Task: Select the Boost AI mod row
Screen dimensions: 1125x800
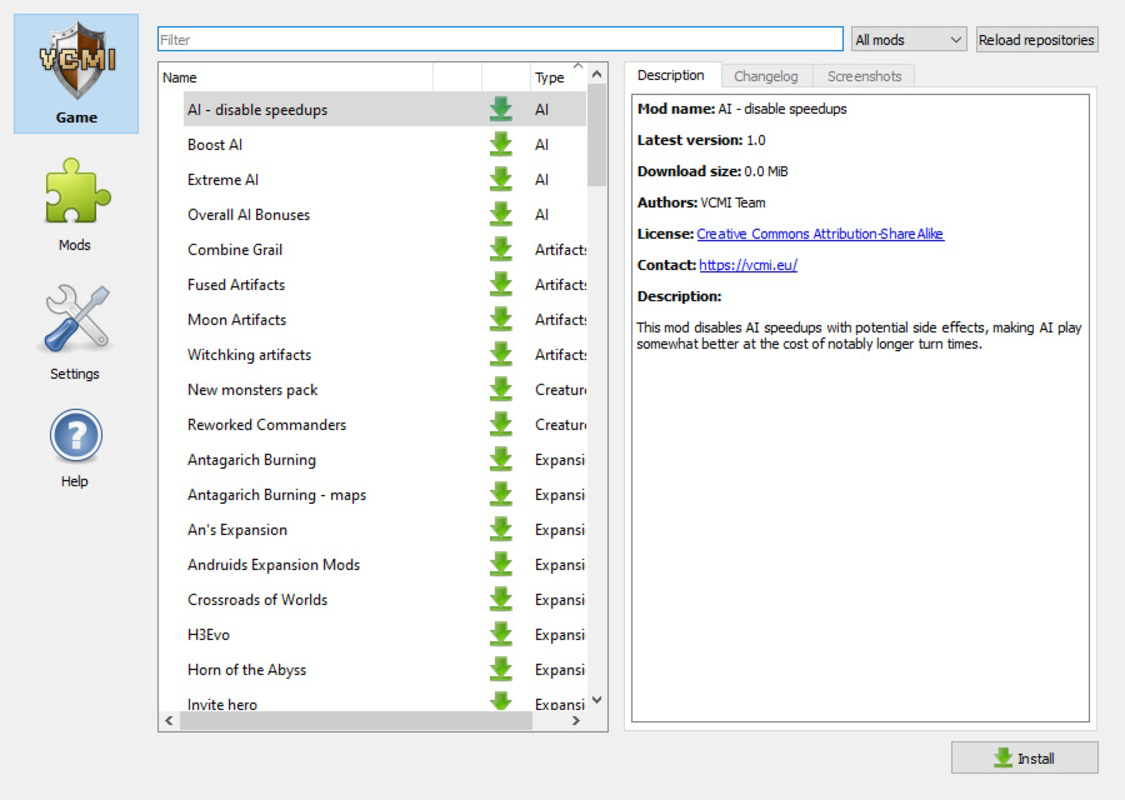Action: tap(385, 144)
